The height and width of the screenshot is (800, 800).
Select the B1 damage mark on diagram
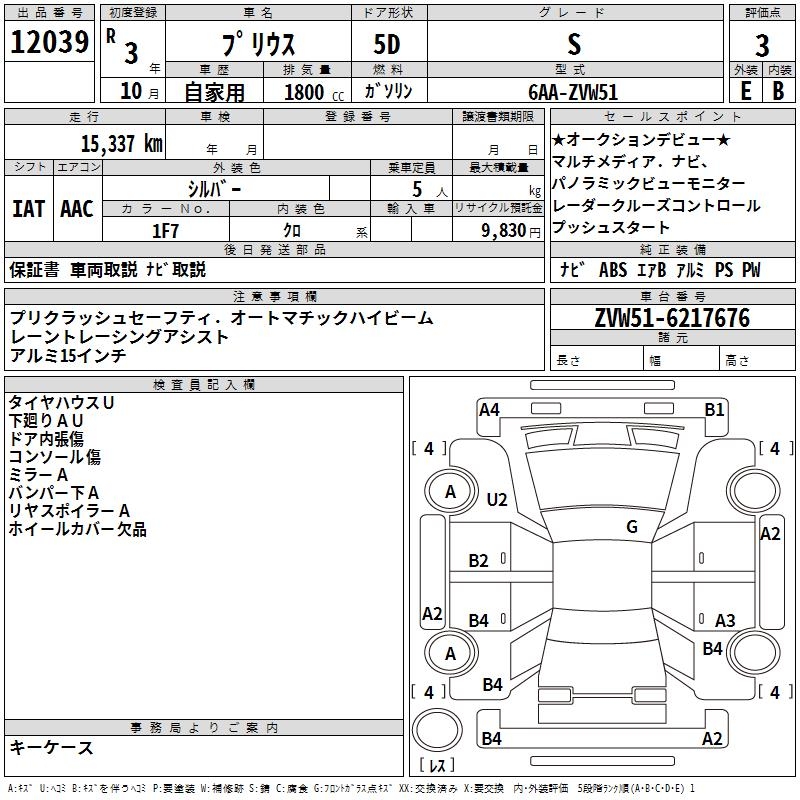(x=714, y=410)
